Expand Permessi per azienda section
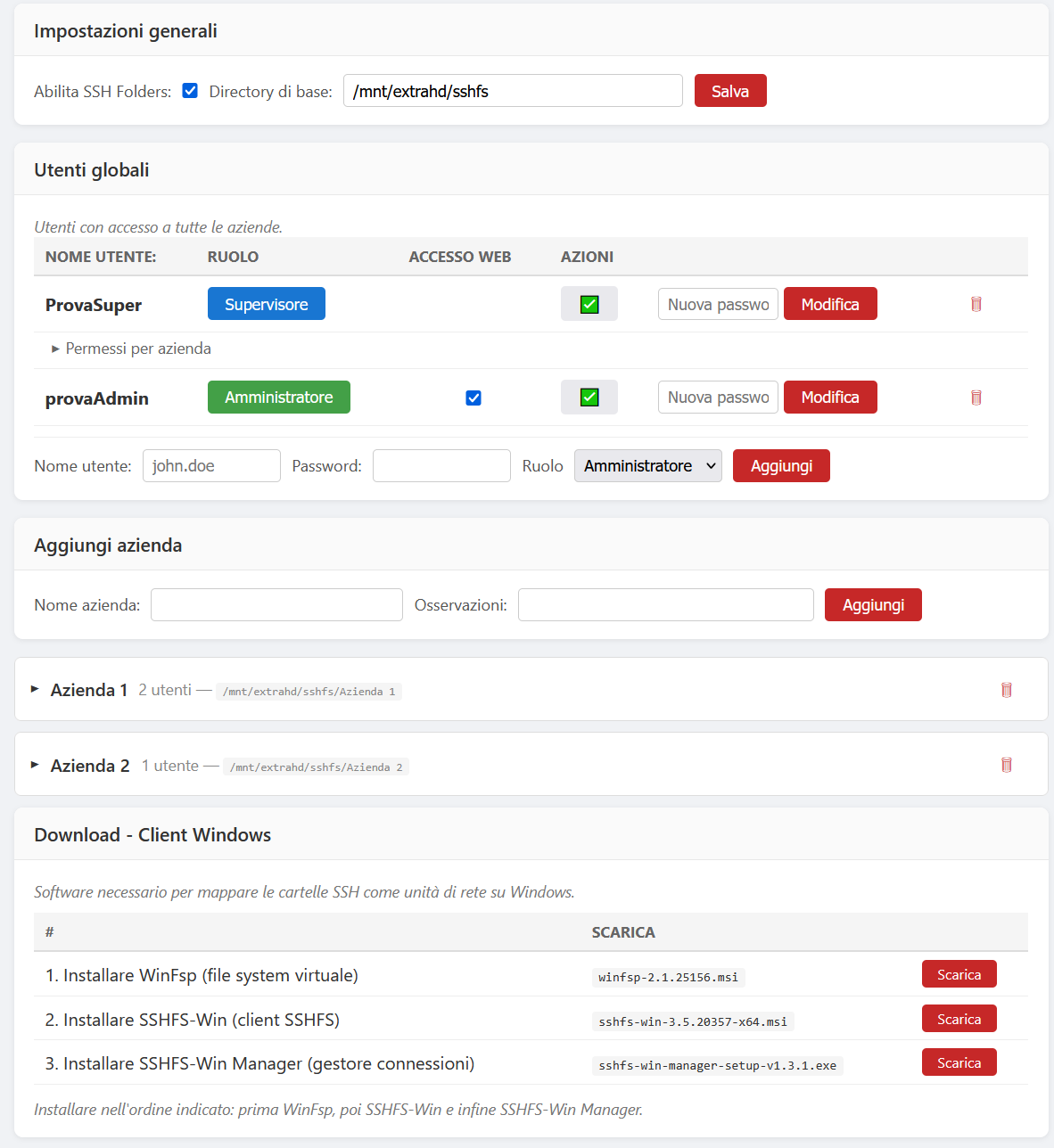The image size is (1054, 1148). 131,348
